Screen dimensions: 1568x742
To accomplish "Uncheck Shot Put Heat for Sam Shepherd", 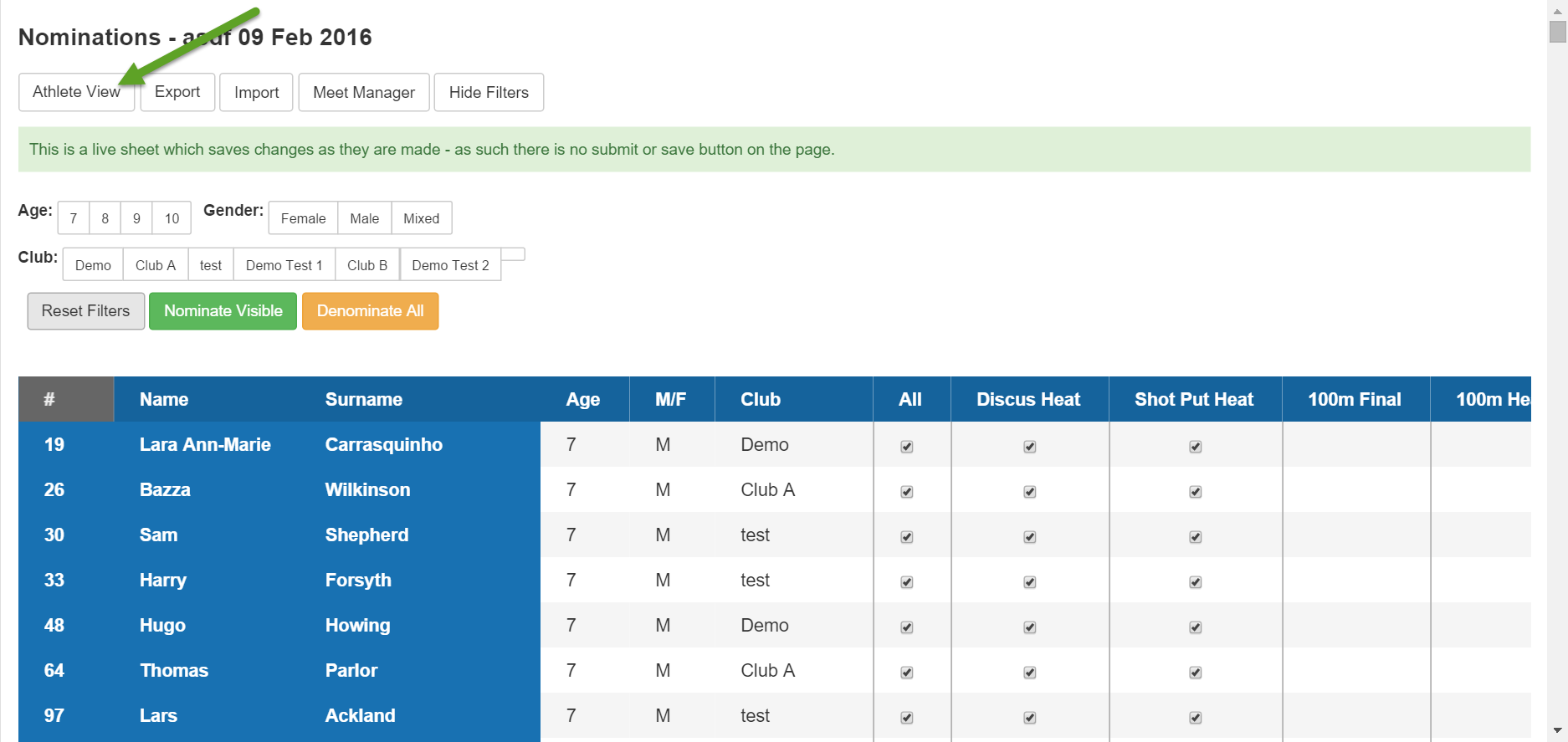I will pos(1196,537).
